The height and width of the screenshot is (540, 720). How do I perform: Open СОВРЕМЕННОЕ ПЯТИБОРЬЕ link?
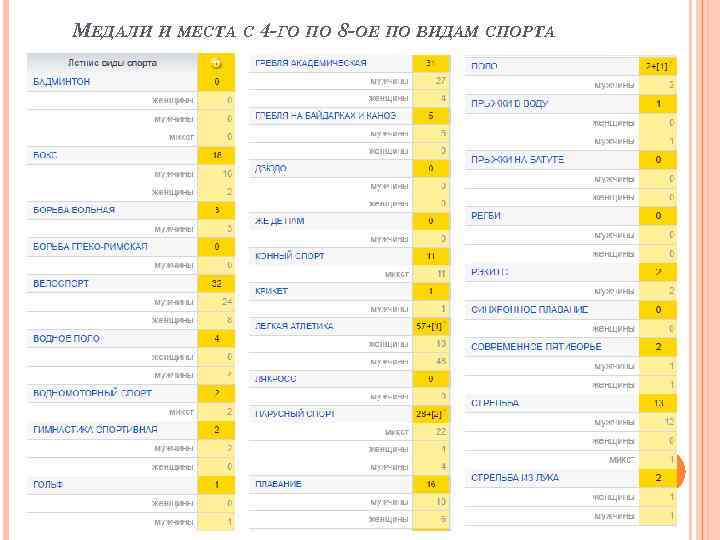tap(537, 346)
